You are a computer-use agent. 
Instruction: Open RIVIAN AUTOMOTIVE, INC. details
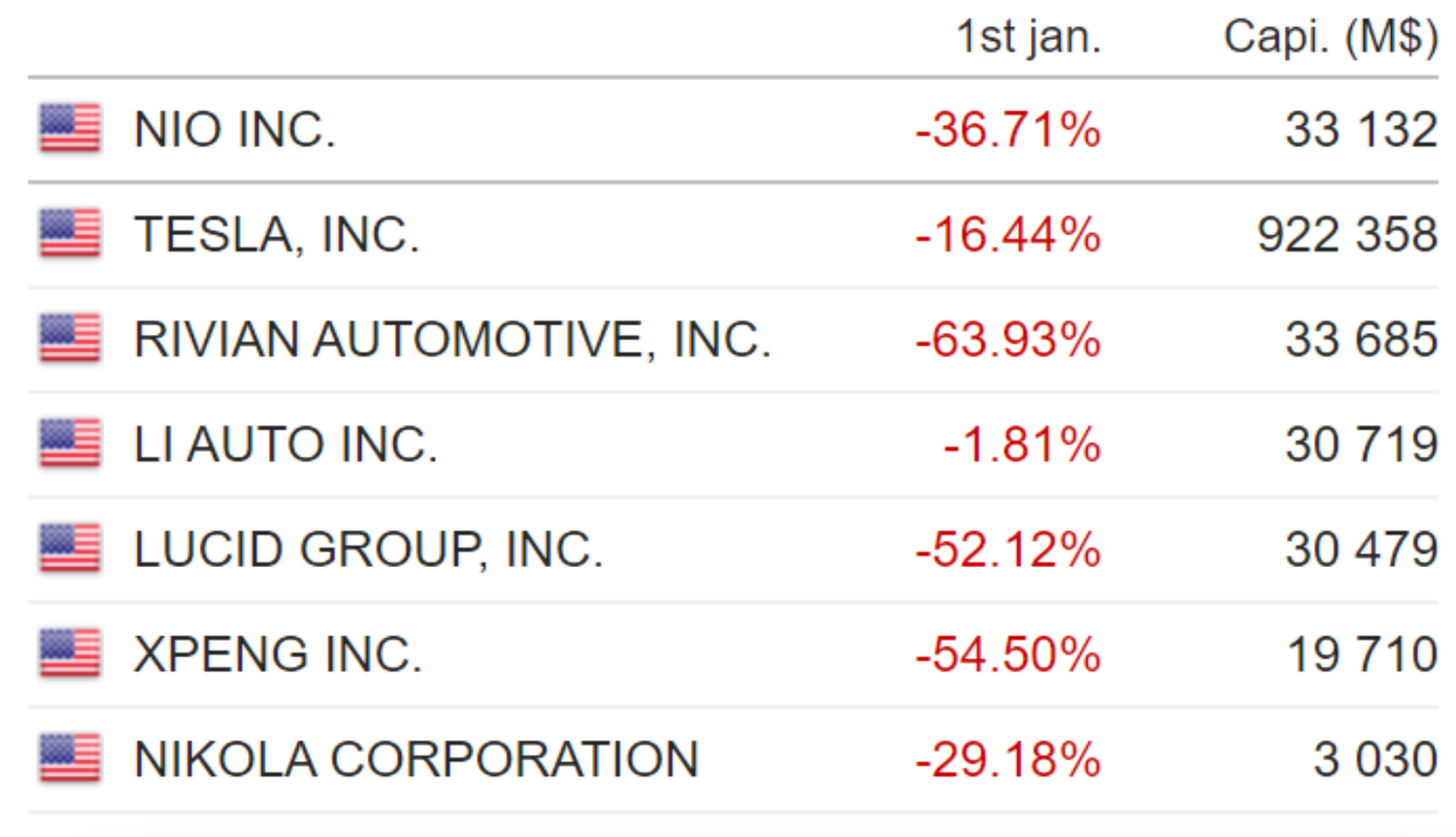click(452, 340)
